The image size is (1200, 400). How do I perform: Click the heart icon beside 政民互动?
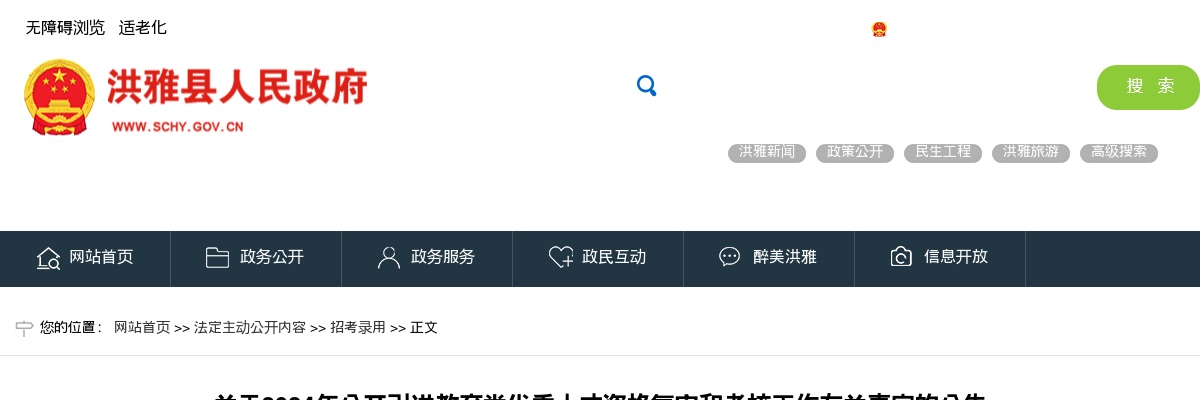pyautogui.click(x=561, y=257)
